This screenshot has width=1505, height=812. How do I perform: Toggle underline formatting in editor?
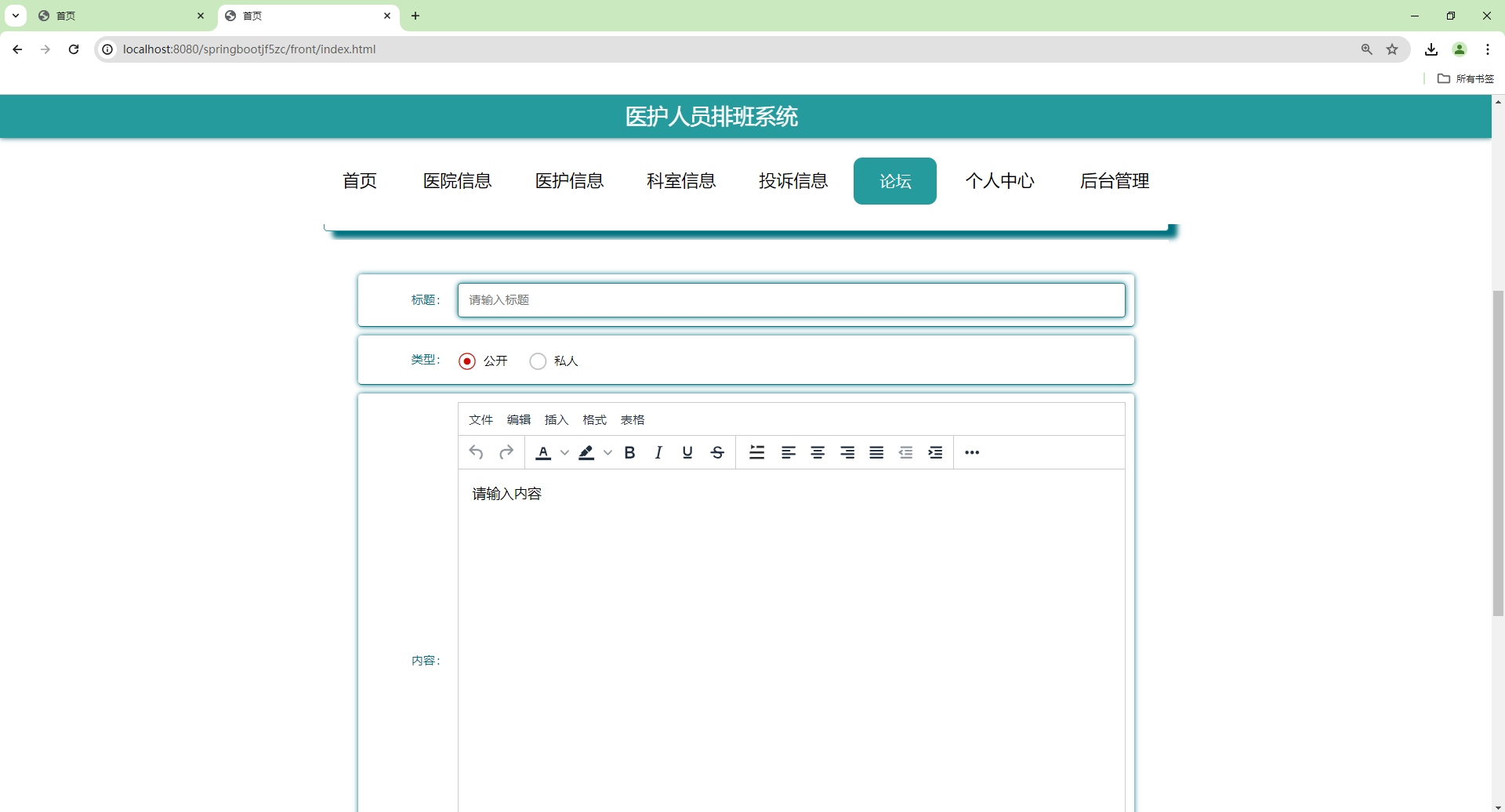[687, 452]
